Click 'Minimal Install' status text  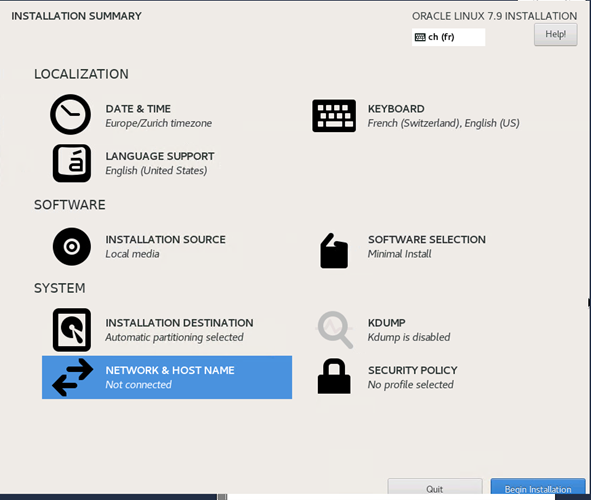pyautogui.click(x=400, y=254)
